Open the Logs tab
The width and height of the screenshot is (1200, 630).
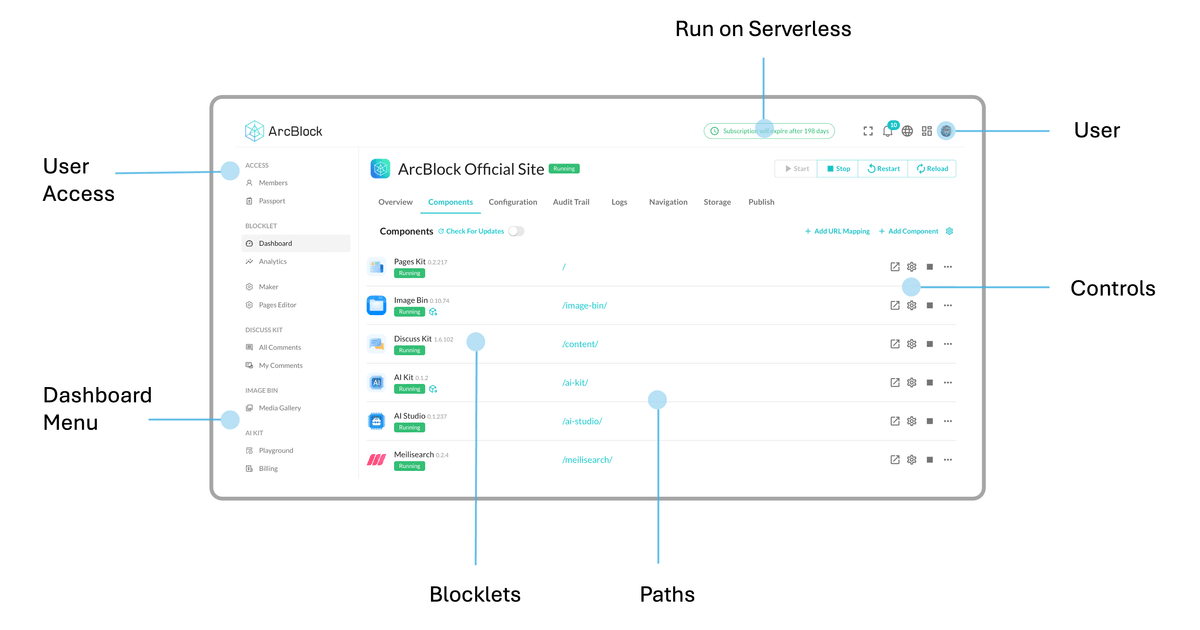pos(619,202)
